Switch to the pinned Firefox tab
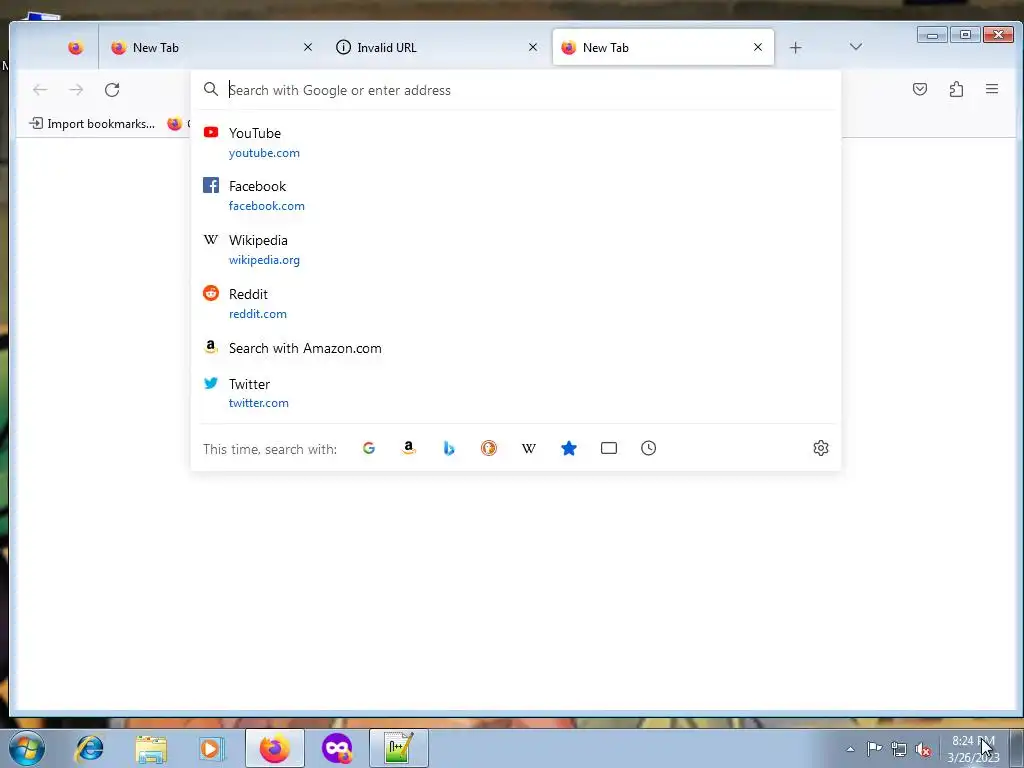 coord(76,47)
